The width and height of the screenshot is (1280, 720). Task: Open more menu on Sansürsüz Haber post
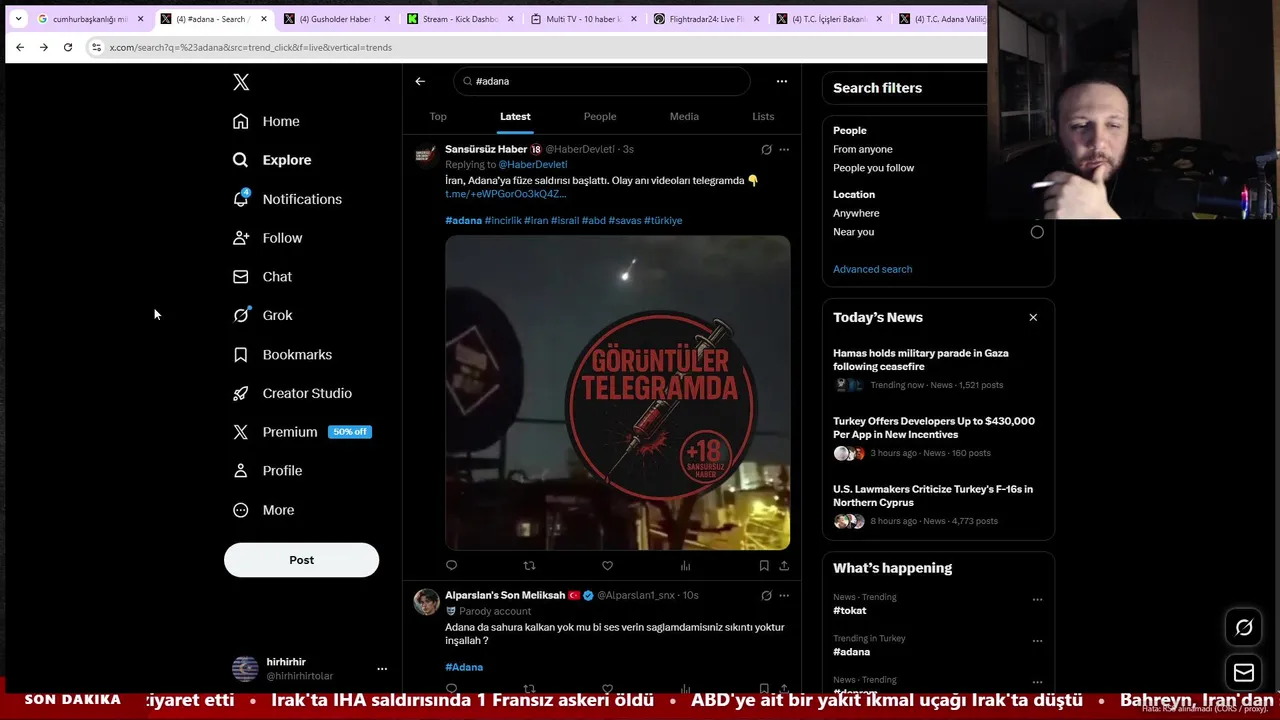(x=784, y=149)
